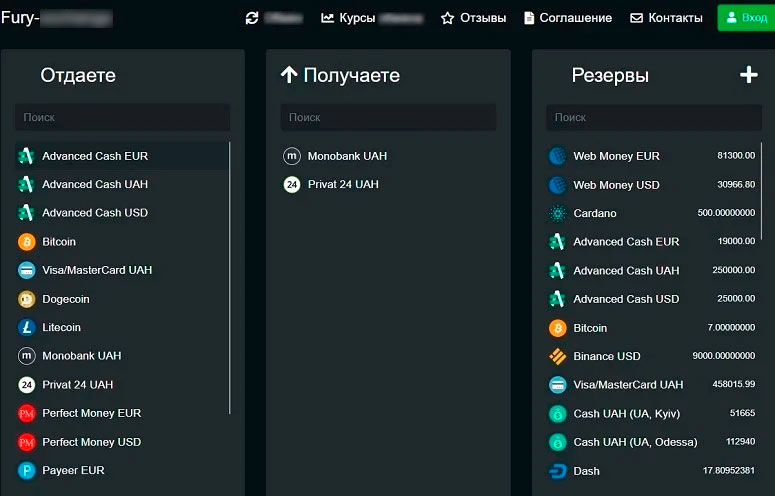Click the Отдаете list scrollbar

point(231,278)
